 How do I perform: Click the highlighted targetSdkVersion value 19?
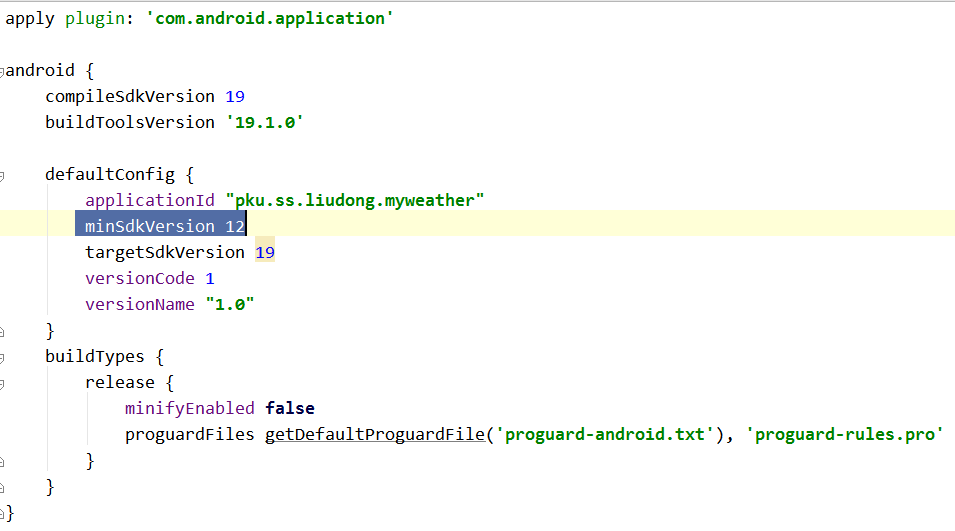tap(264, 252)
